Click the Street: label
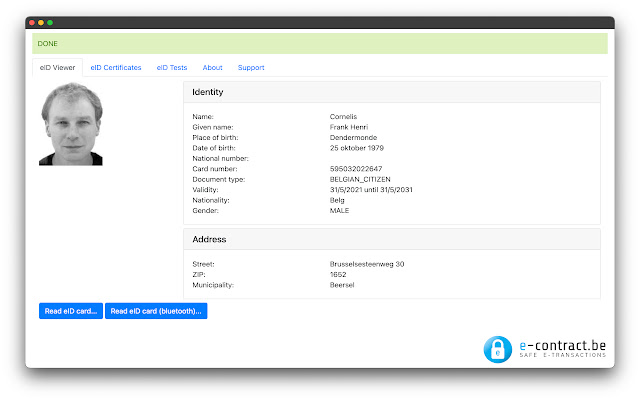Screen dimensions: 640x400 pos(203,264)
